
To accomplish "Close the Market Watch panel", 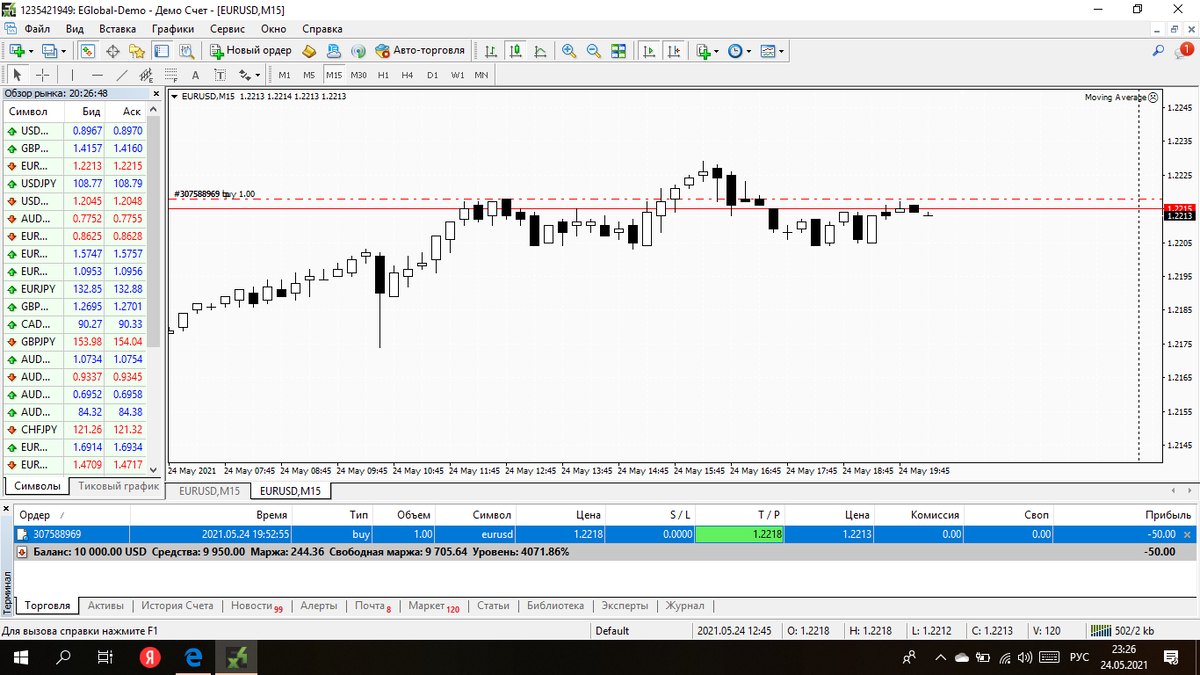I will [x=155, y=93].
